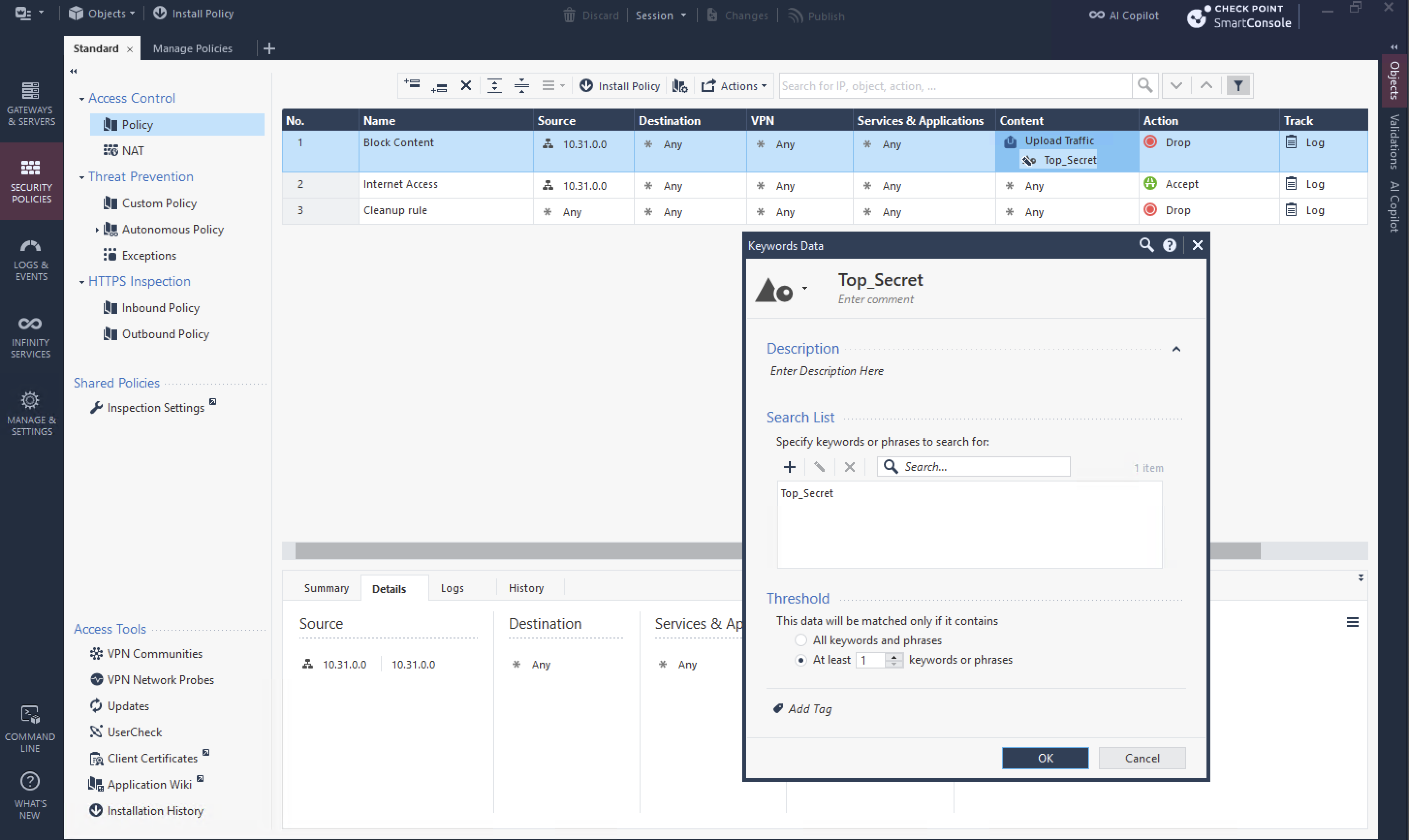Click the filter funnel icon
This screenshot has width=1409, height=840.
tap(1238, 85)
